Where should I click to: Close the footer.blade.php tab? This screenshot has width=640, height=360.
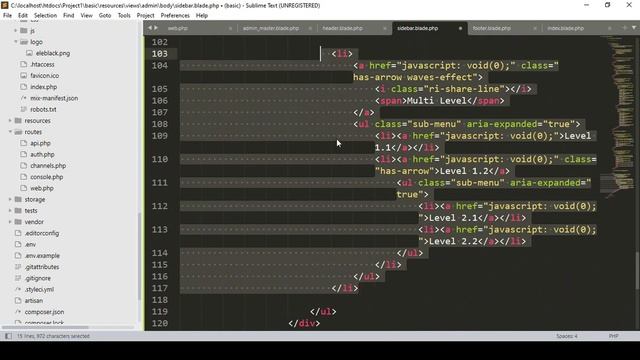click(535, 28)
